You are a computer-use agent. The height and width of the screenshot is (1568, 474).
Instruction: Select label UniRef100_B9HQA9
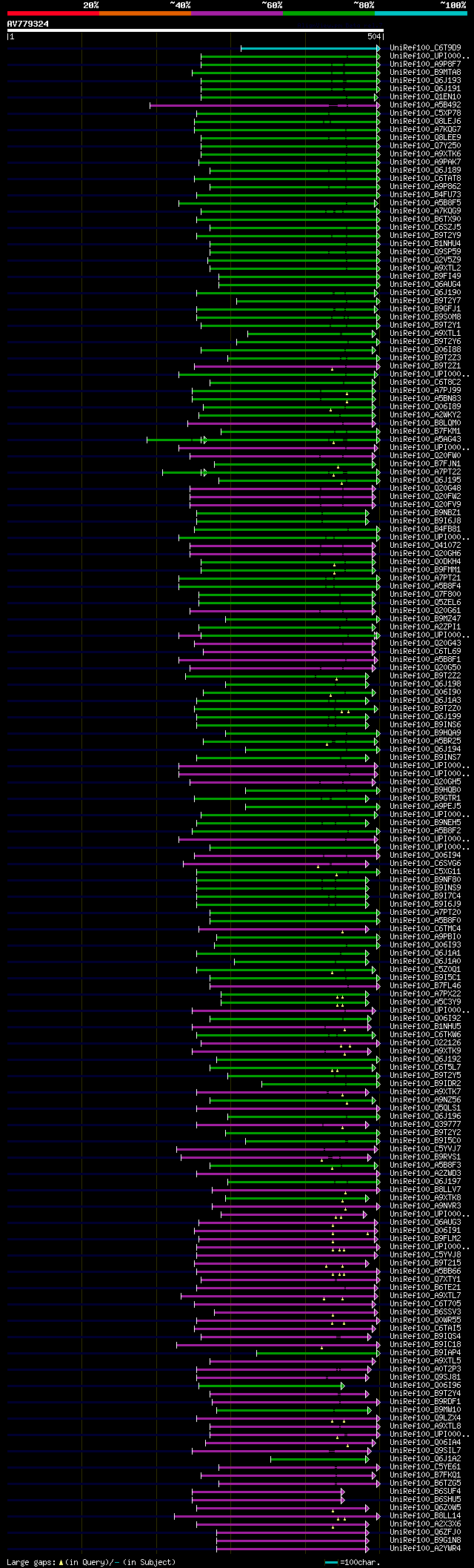(x=425, y=733)
